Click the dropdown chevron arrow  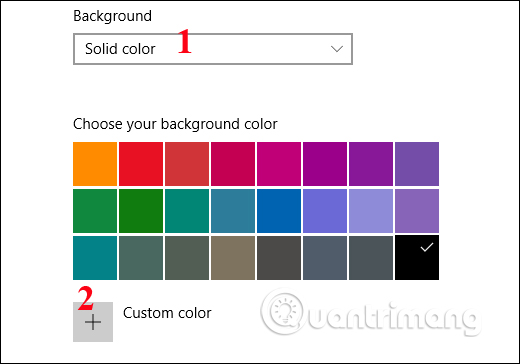337,49
